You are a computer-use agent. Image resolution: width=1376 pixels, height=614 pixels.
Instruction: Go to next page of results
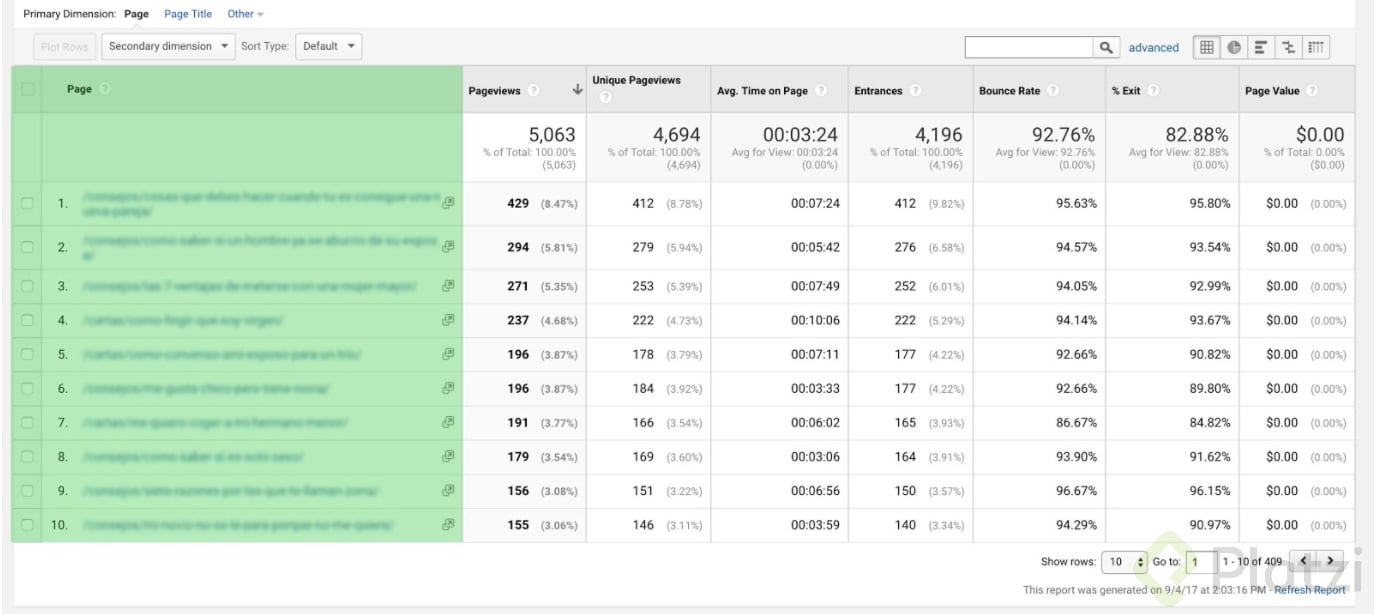point(1330,560)
